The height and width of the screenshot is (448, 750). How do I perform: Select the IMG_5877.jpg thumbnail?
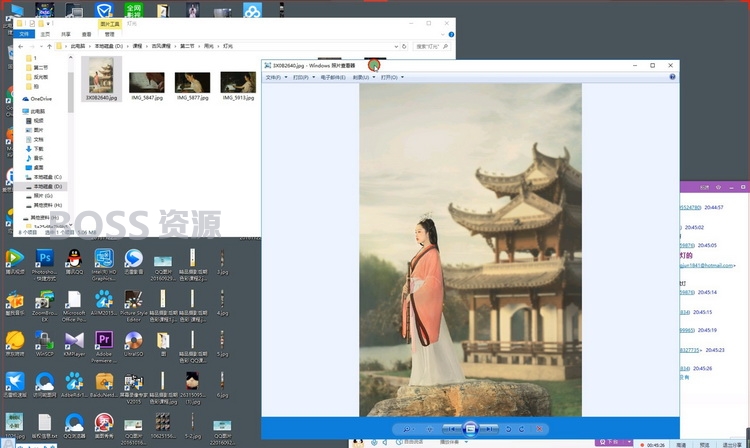click(192, 86)
